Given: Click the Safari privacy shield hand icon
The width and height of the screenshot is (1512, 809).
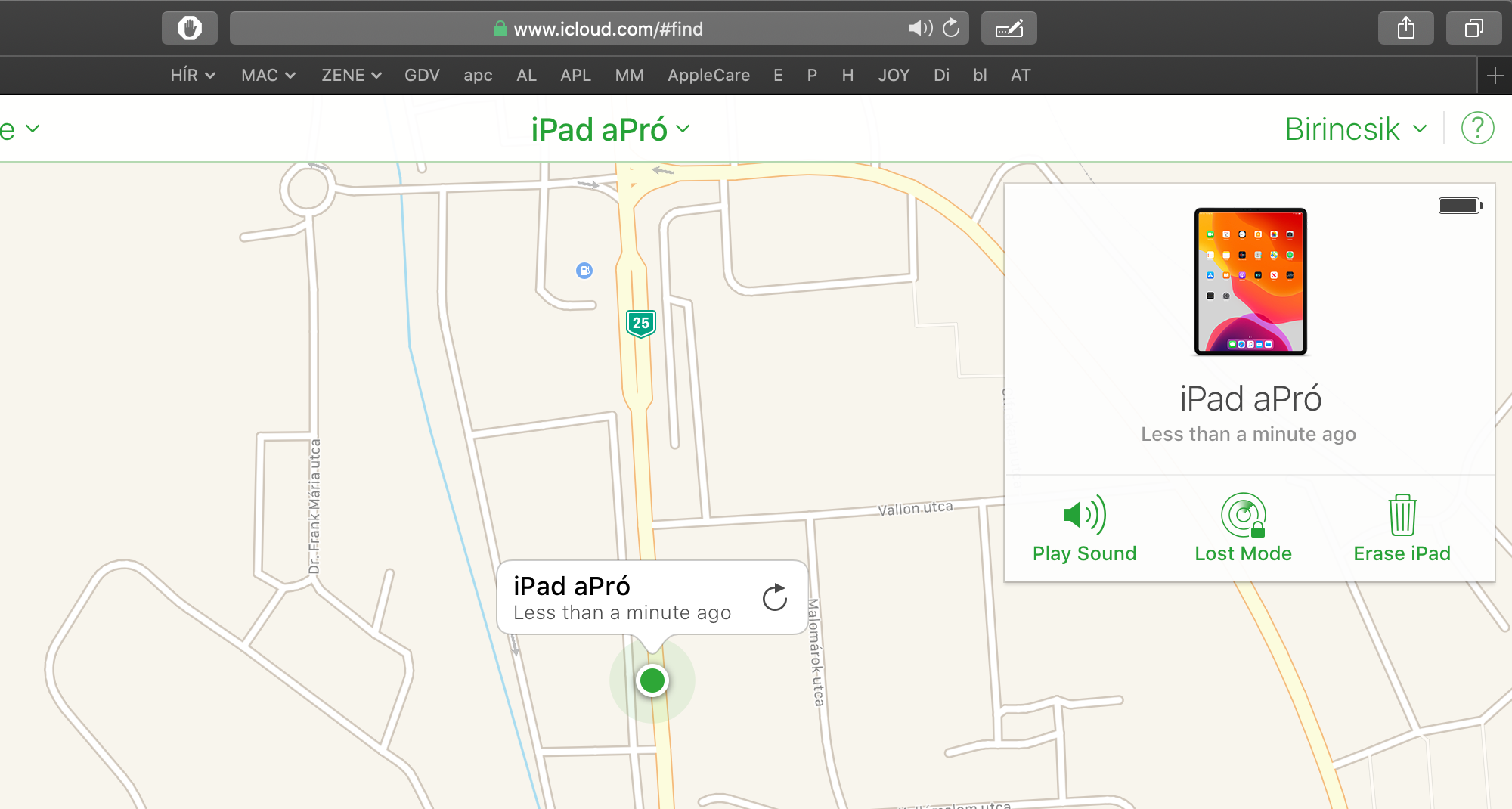Looking at the screenshot, I should tap(190, 29).
